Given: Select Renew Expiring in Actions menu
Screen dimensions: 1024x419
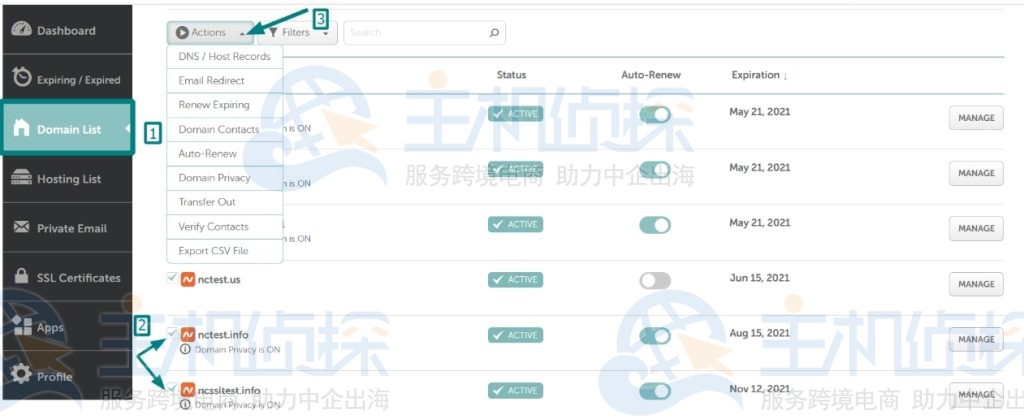Looking at the screenshot, I should click(225, 105).
